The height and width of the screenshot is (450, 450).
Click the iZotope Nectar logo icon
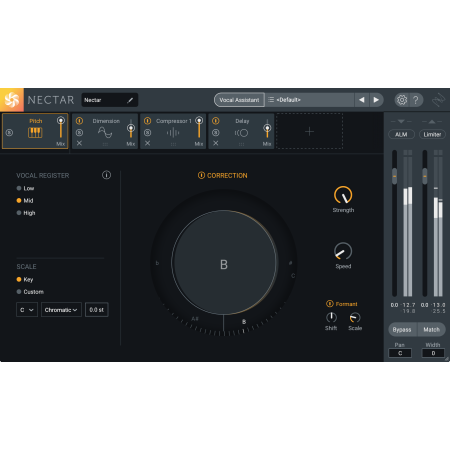12,100
